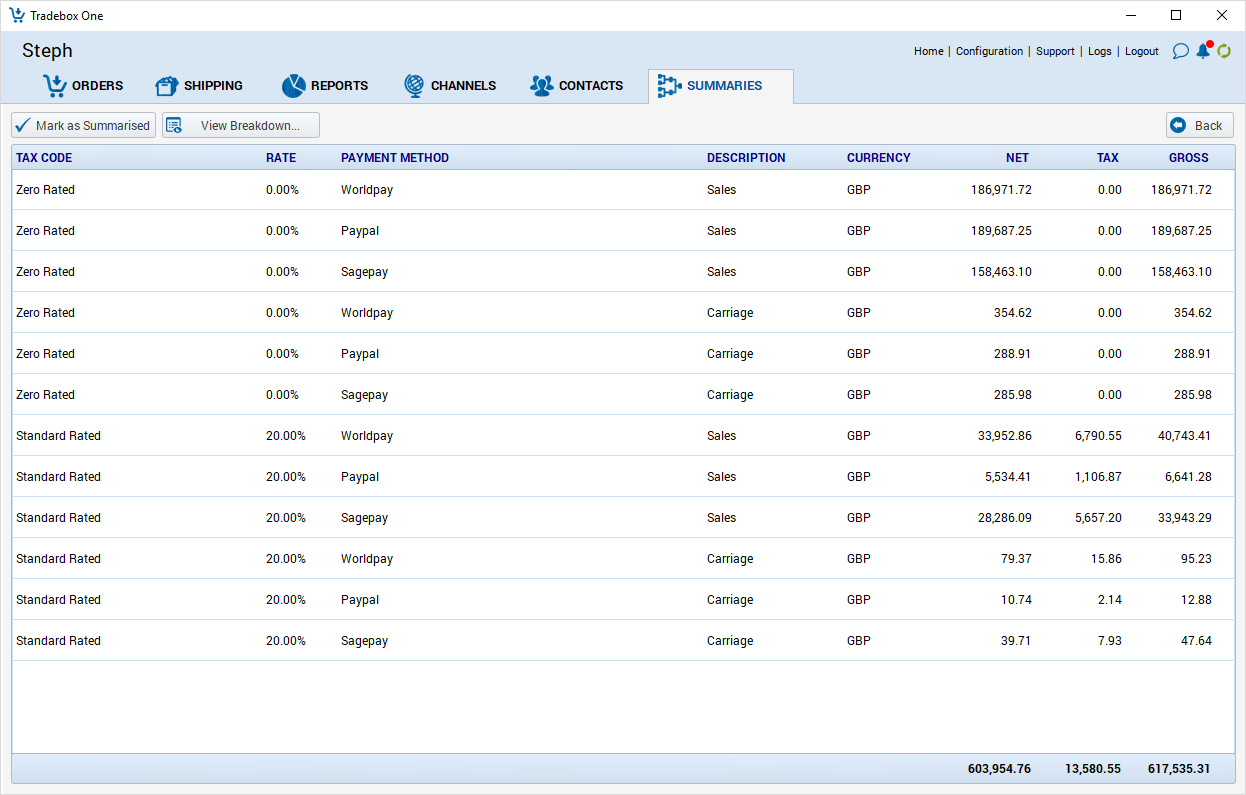Viewport: 1246px width, 795px height.
Task: Click the Channels globe icon
Action: [x=414, y=86]
